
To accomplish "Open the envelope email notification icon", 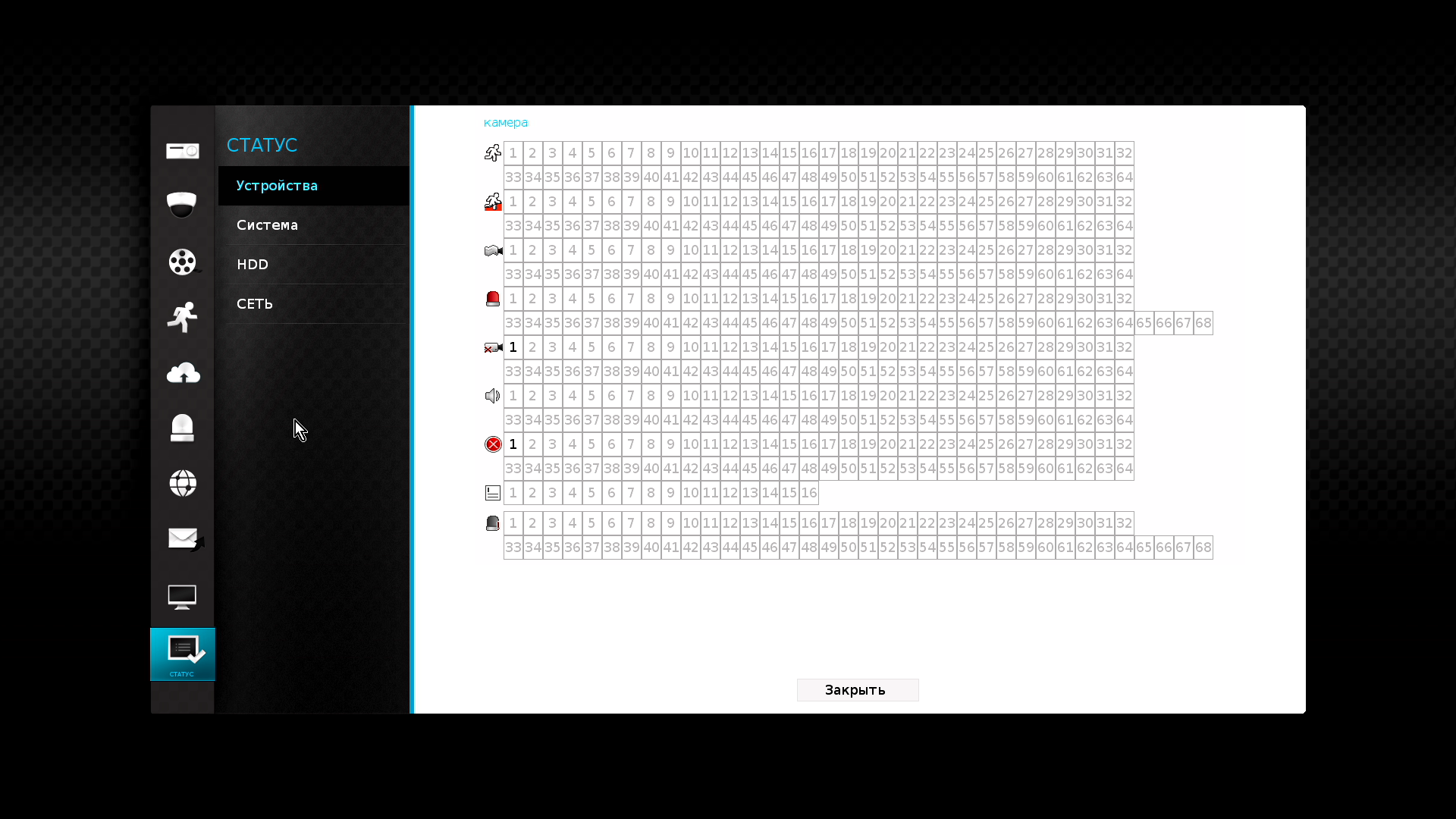I will 182,538.
